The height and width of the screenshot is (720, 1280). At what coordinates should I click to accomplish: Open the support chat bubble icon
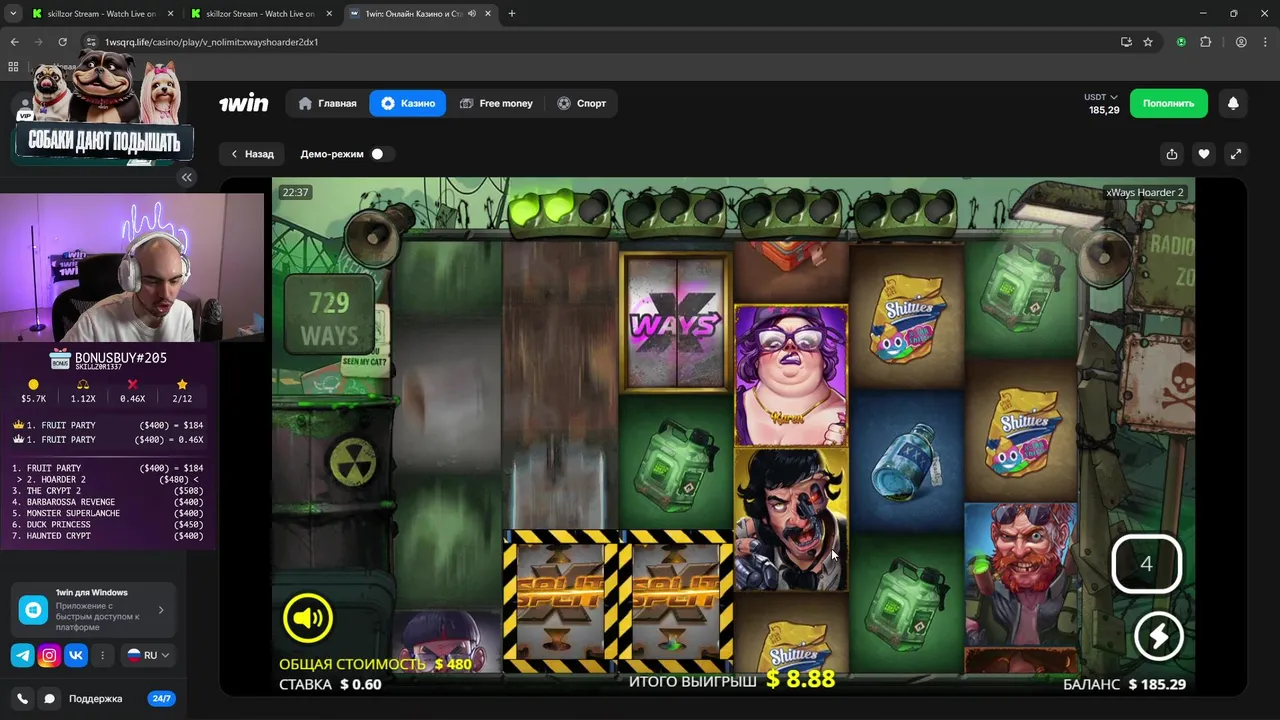49,699
